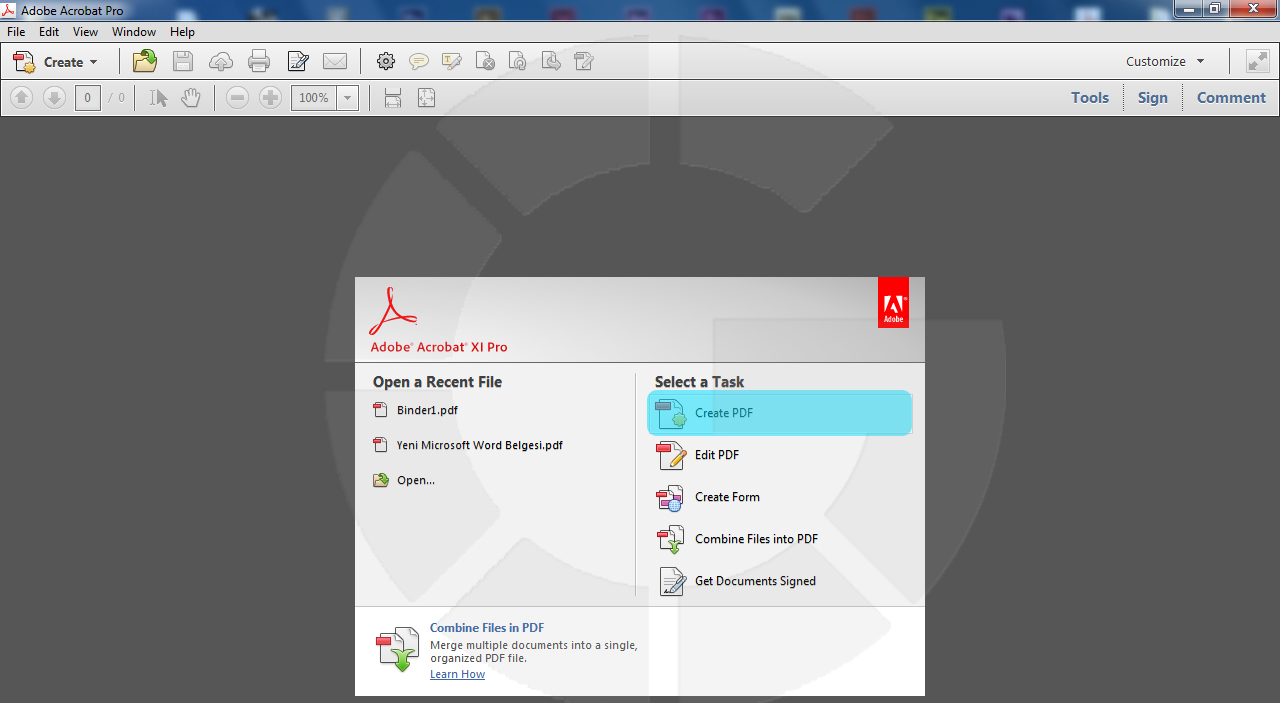Viewport: 1280px width, 703px height.
Task: Click the rotate page icon
Action: (518, 62)
